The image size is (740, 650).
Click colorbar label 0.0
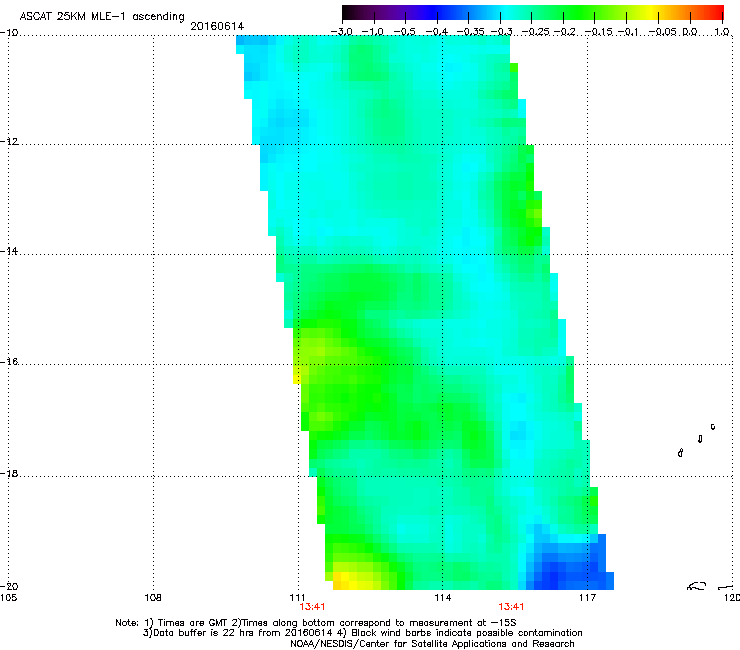pos(690,32)
